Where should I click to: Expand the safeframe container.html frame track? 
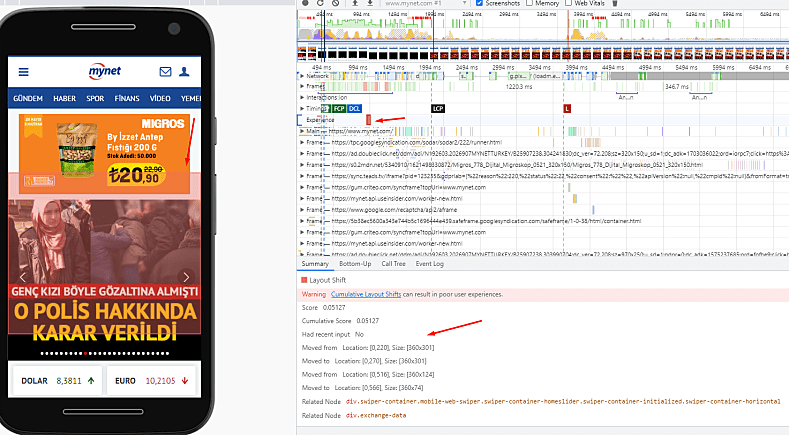tap(302, 221)
